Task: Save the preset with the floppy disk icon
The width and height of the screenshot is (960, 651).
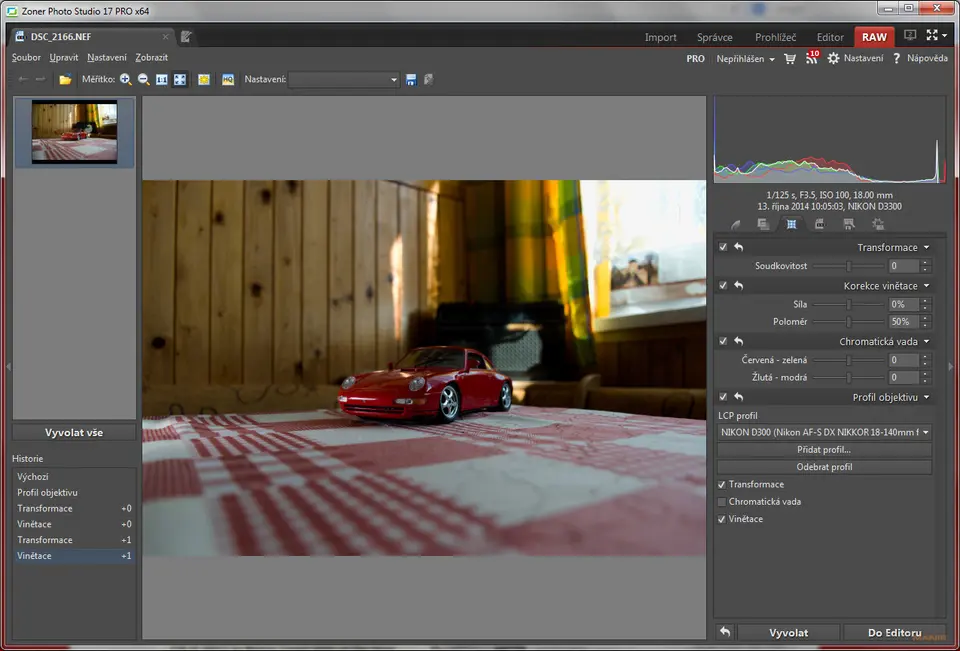Action: 411,79
